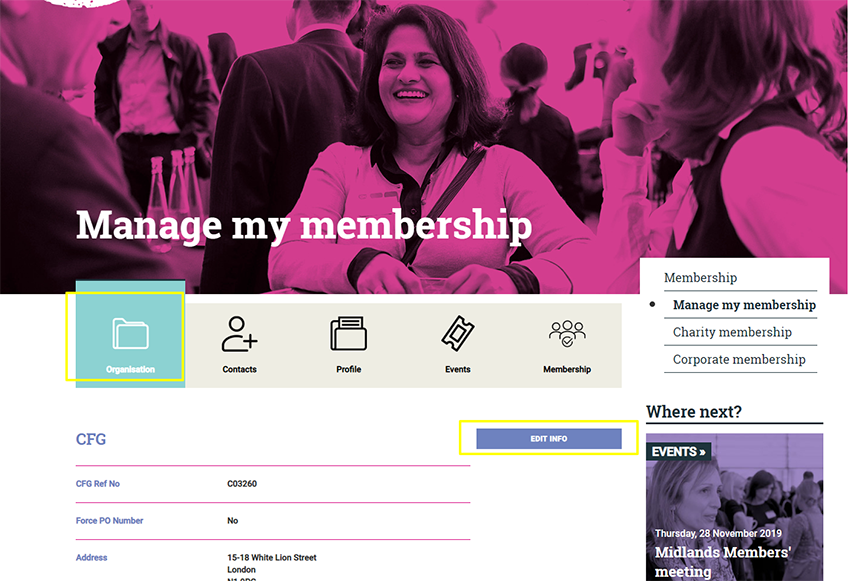The image size is (850, 581).
Task: Click the EVENTS » tag label
Action: coord(678,451)
